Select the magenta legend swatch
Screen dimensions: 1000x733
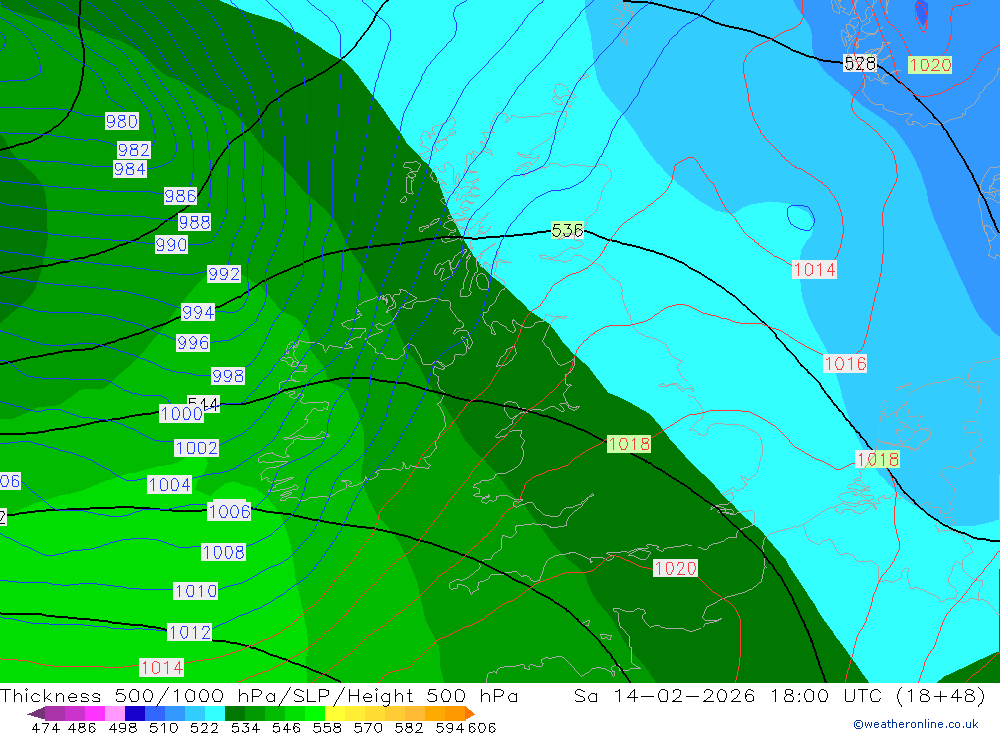coord(95,713)
